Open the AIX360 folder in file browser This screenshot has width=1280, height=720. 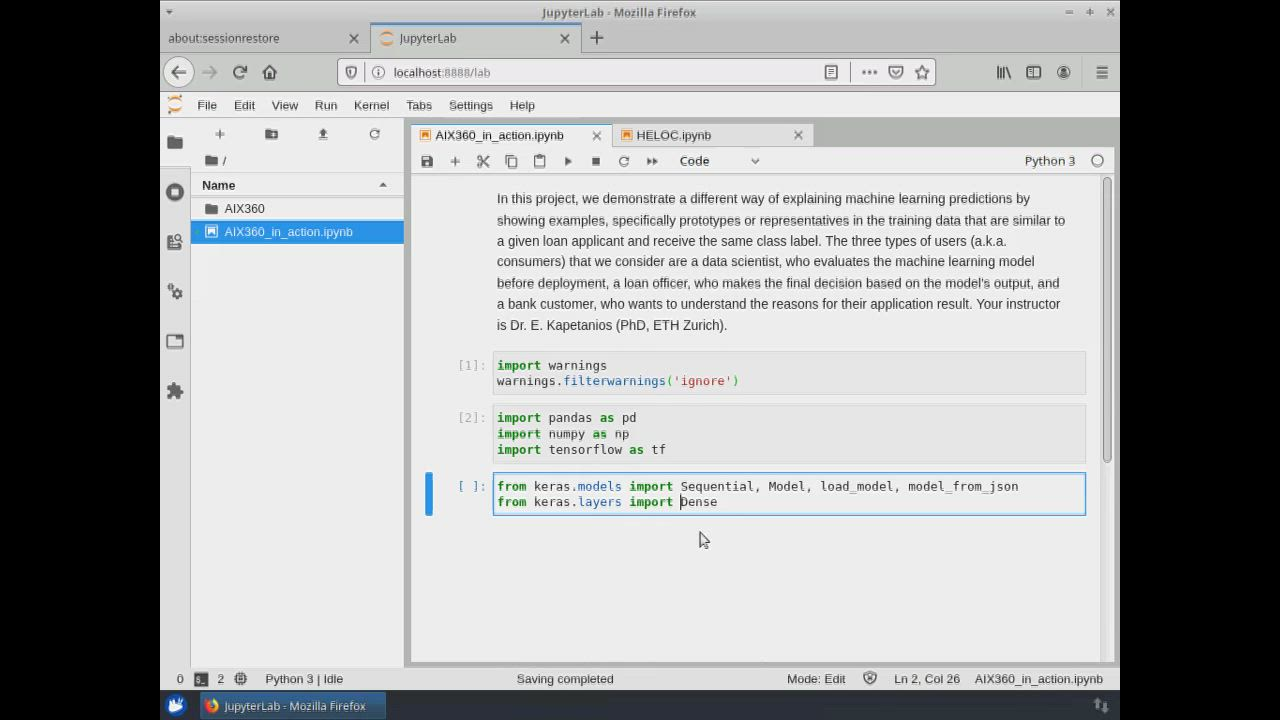pos(244,209)
